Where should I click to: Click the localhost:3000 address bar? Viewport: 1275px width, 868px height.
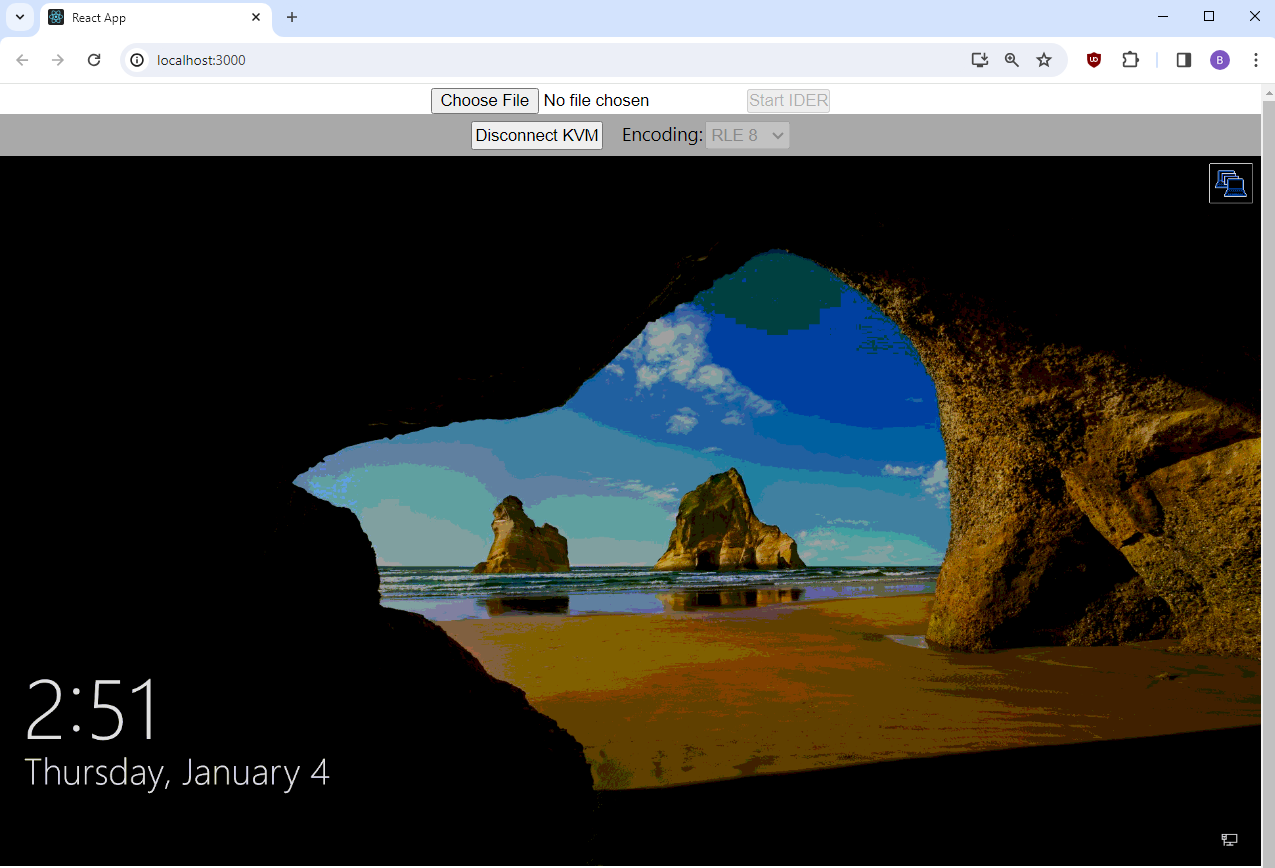pos(550,60)
